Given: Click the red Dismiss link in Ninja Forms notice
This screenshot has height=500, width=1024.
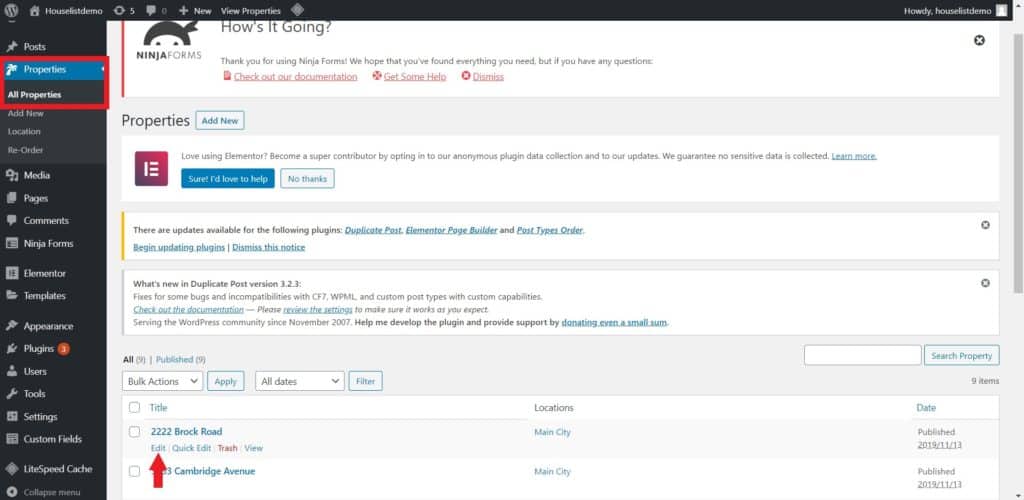Looking at the screenshot, I should [x=488, y=76].
